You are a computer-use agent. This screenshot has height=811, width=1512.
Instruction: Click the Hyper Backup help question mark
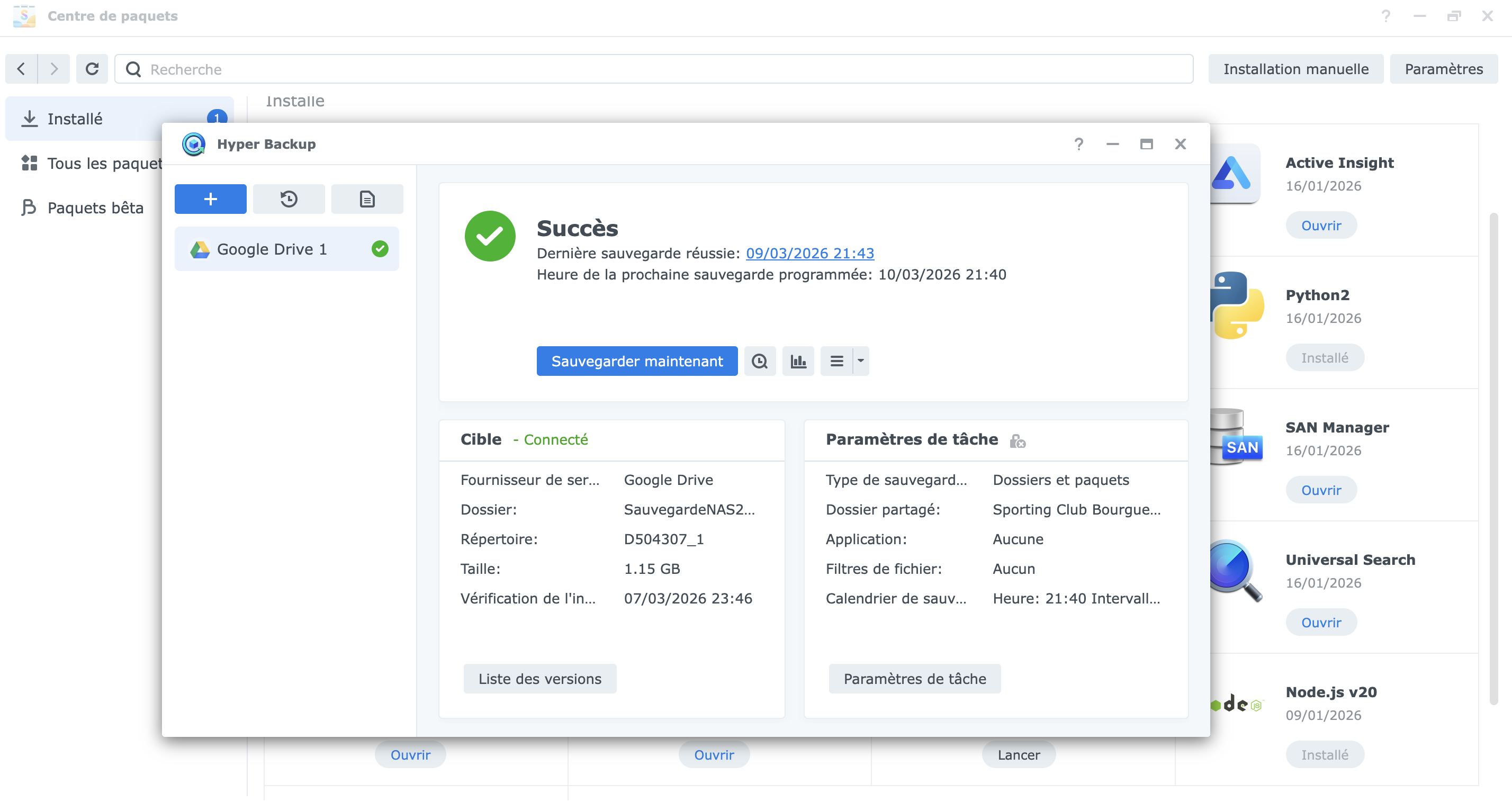pos(1078,144)
